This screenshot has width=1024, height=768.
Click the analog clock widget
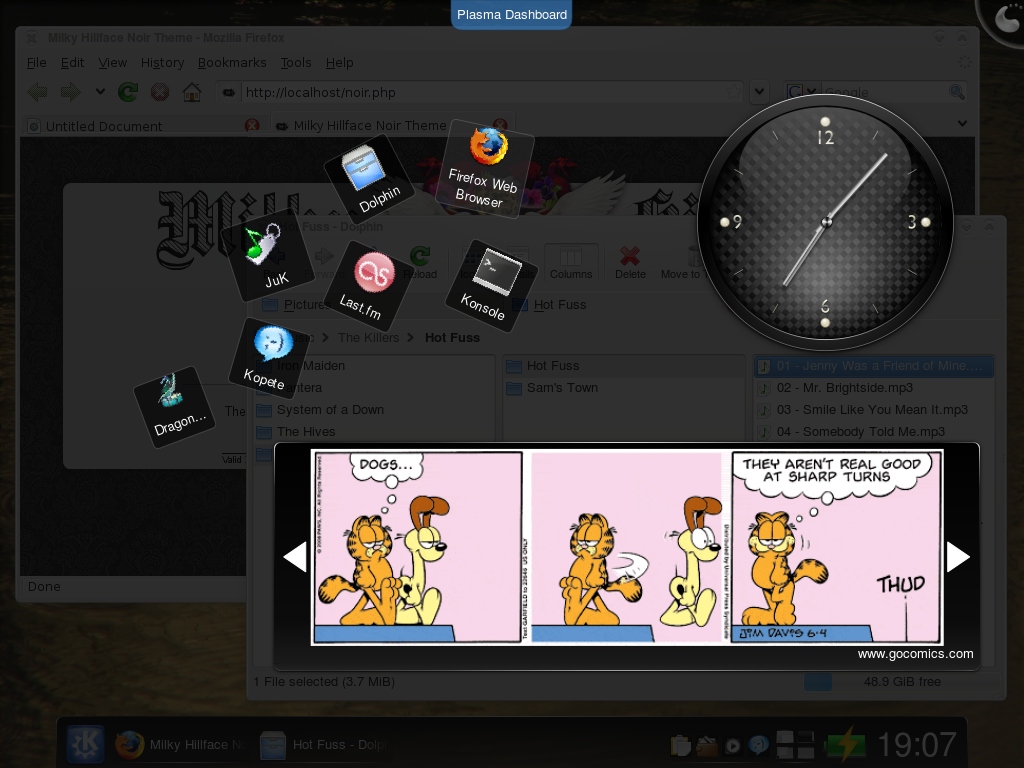[x=825, y=222]
